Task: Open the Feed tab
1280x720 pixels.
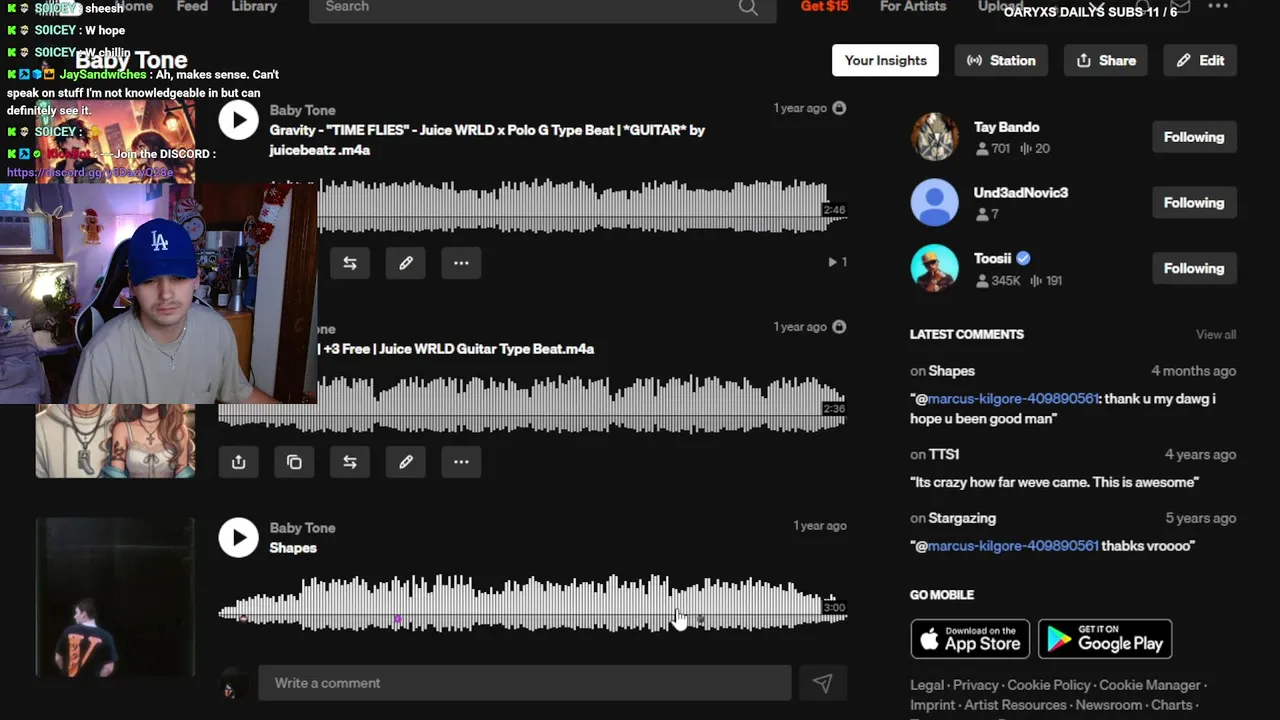Action: 192,6
